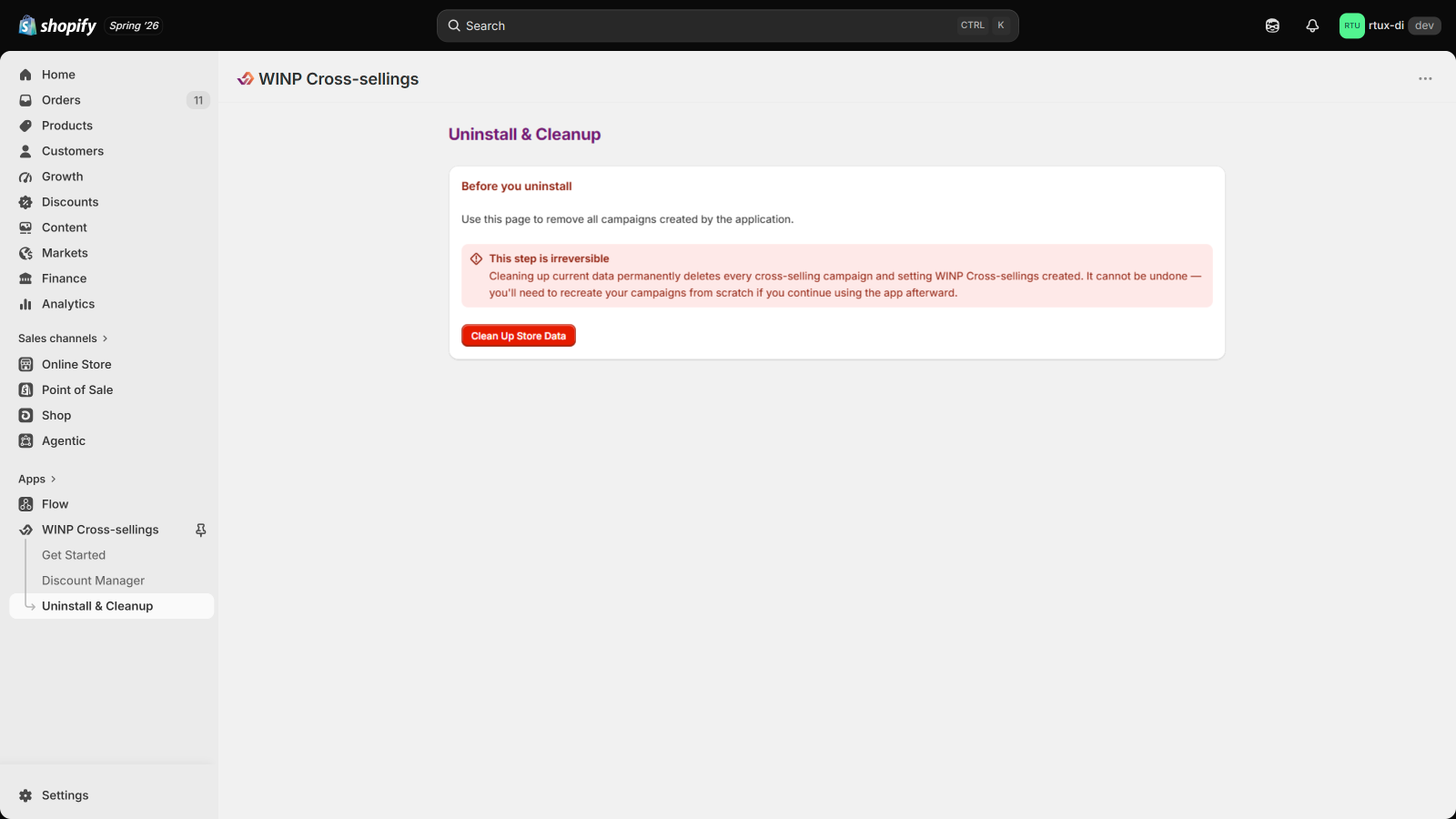The image size is (1456, 819).
Task: Click the dev badge next to store name
Action: [x=1424, y=25]
